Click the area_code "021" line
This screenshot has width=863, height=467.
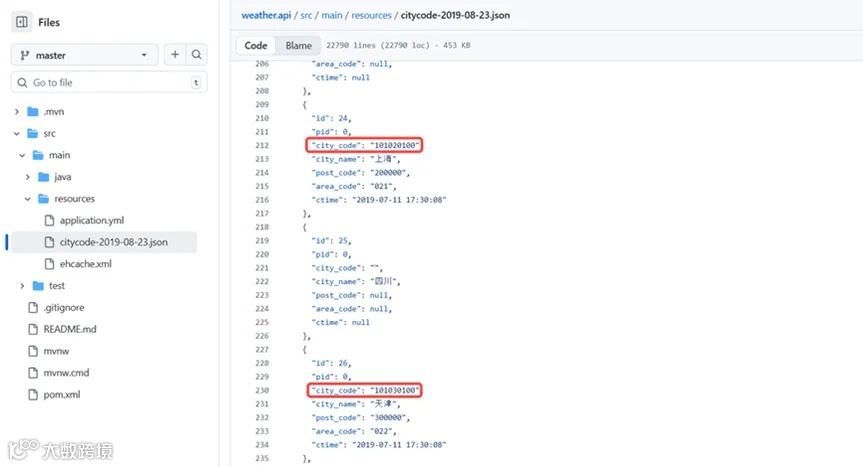tap(354, 186)
